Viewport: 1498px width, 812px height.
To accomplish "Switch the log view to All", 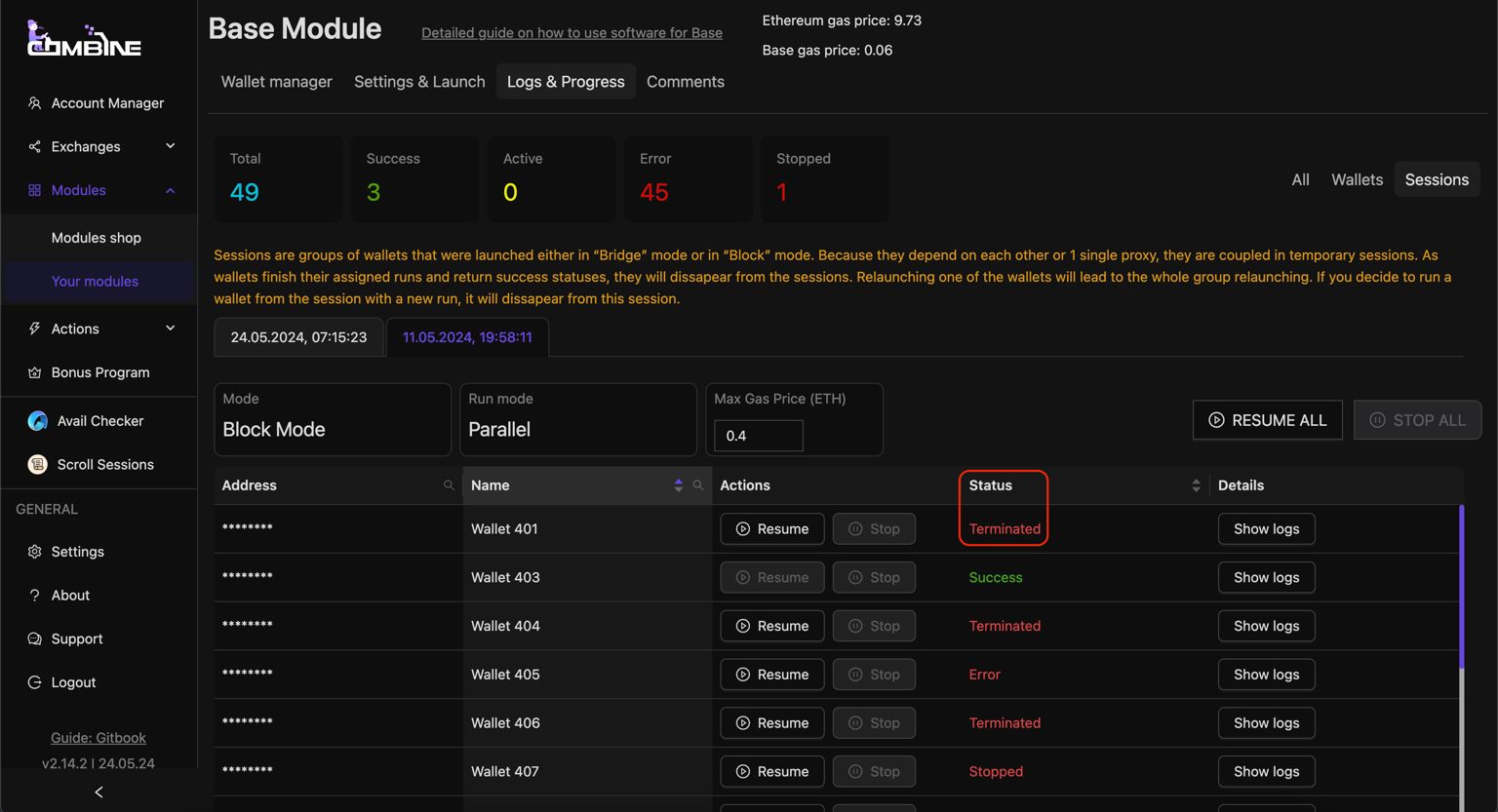I will tap(1300, 179).
